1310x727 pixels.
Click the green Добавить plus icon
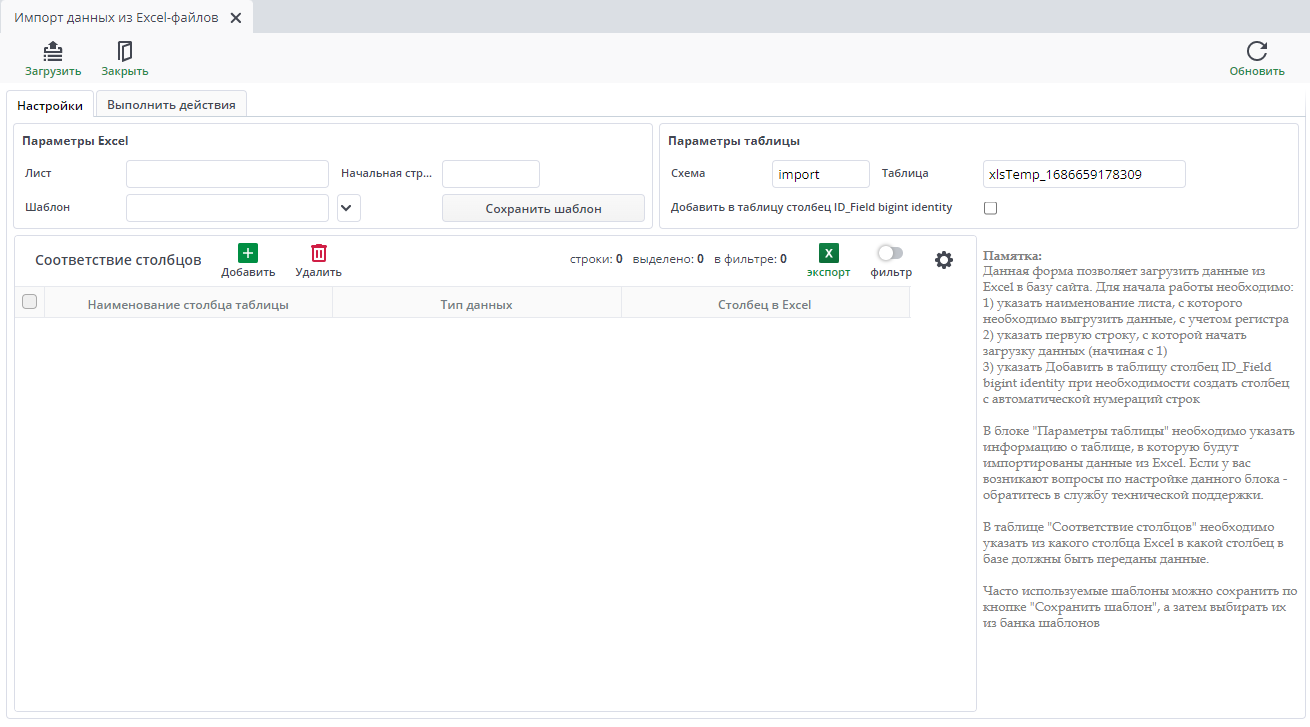click(x=248, y=254)
